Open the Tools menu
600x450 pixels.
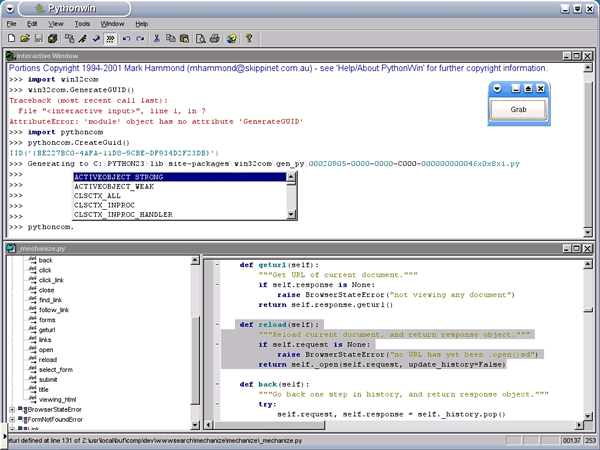point(82,23)
